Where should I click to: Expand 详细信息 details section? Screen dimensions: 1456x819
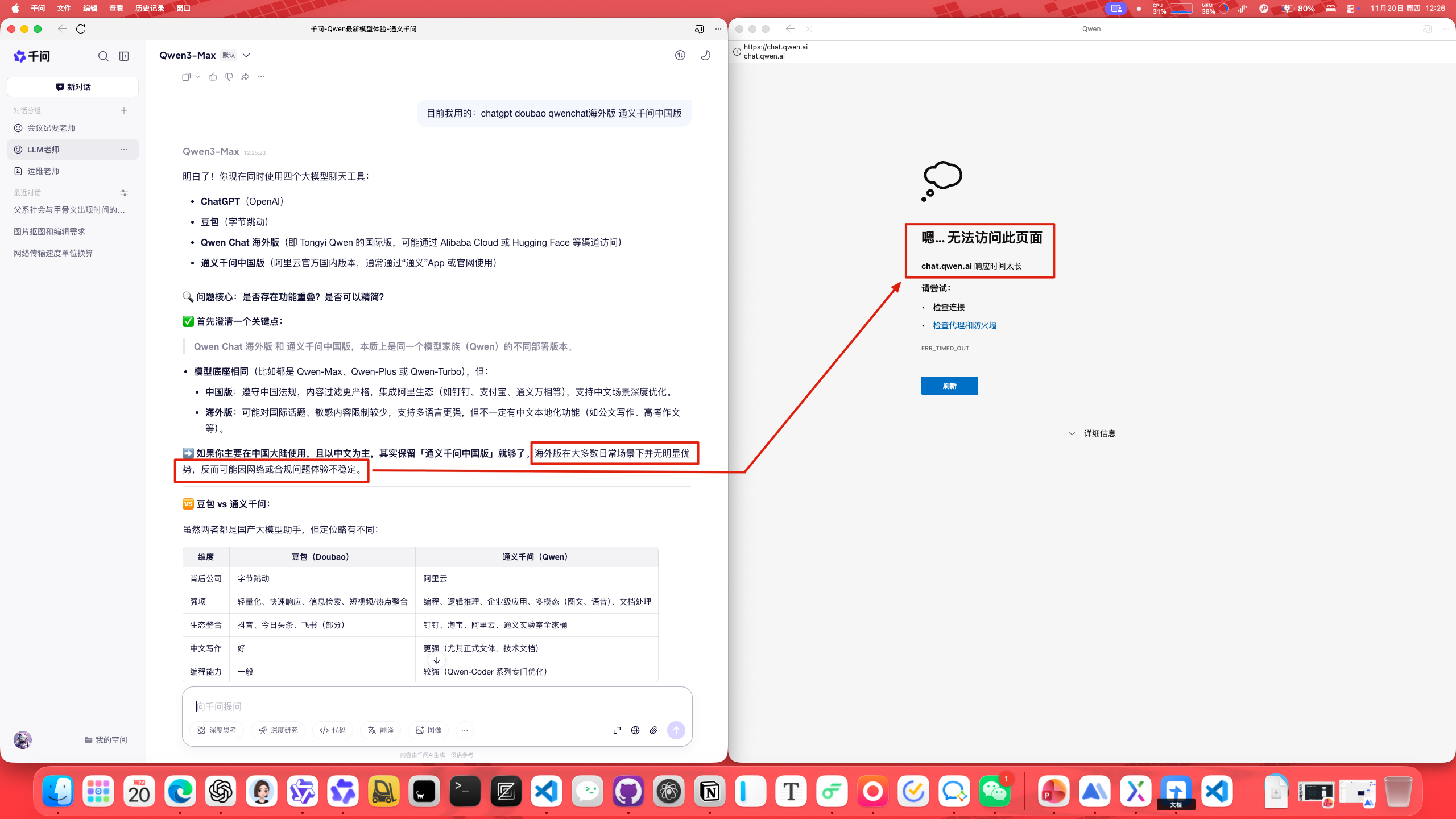(x=1092, y=433)
